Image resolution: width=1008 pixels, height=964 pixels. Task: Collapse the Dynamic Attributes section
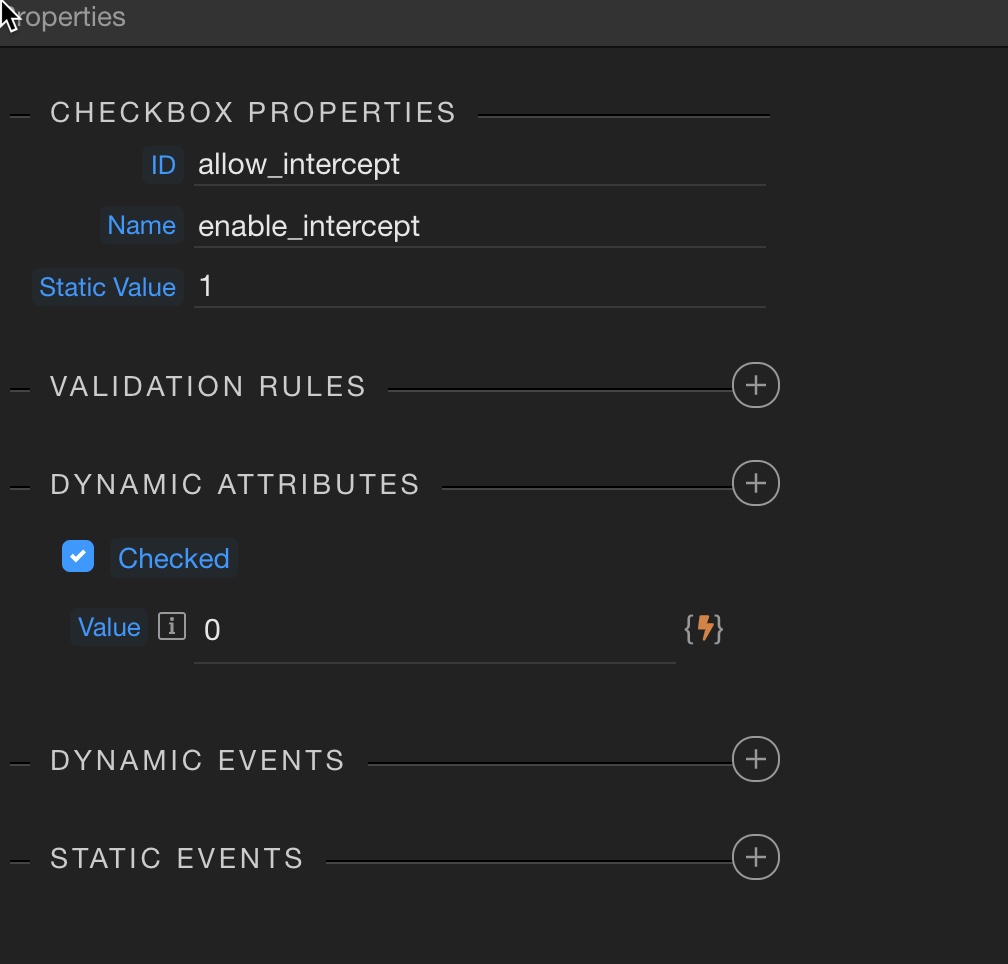(x=20, y=487)
